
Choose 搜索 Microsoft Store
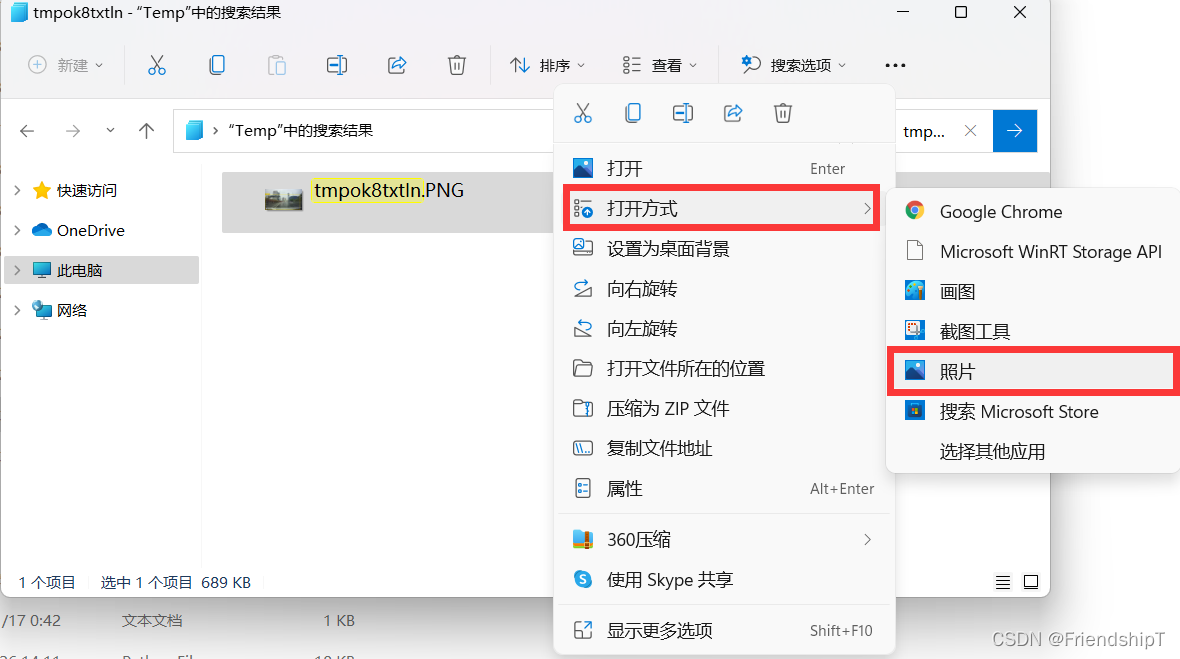coord(1034,411)
